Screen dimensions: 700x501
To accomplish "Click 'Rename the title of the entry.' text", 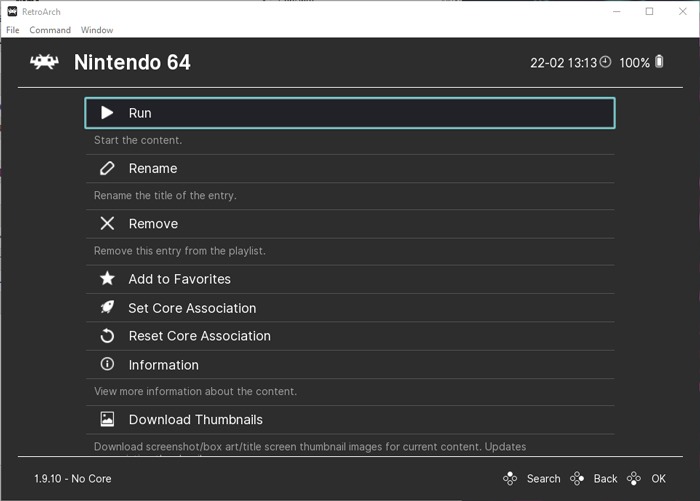I will pos(165,195).
